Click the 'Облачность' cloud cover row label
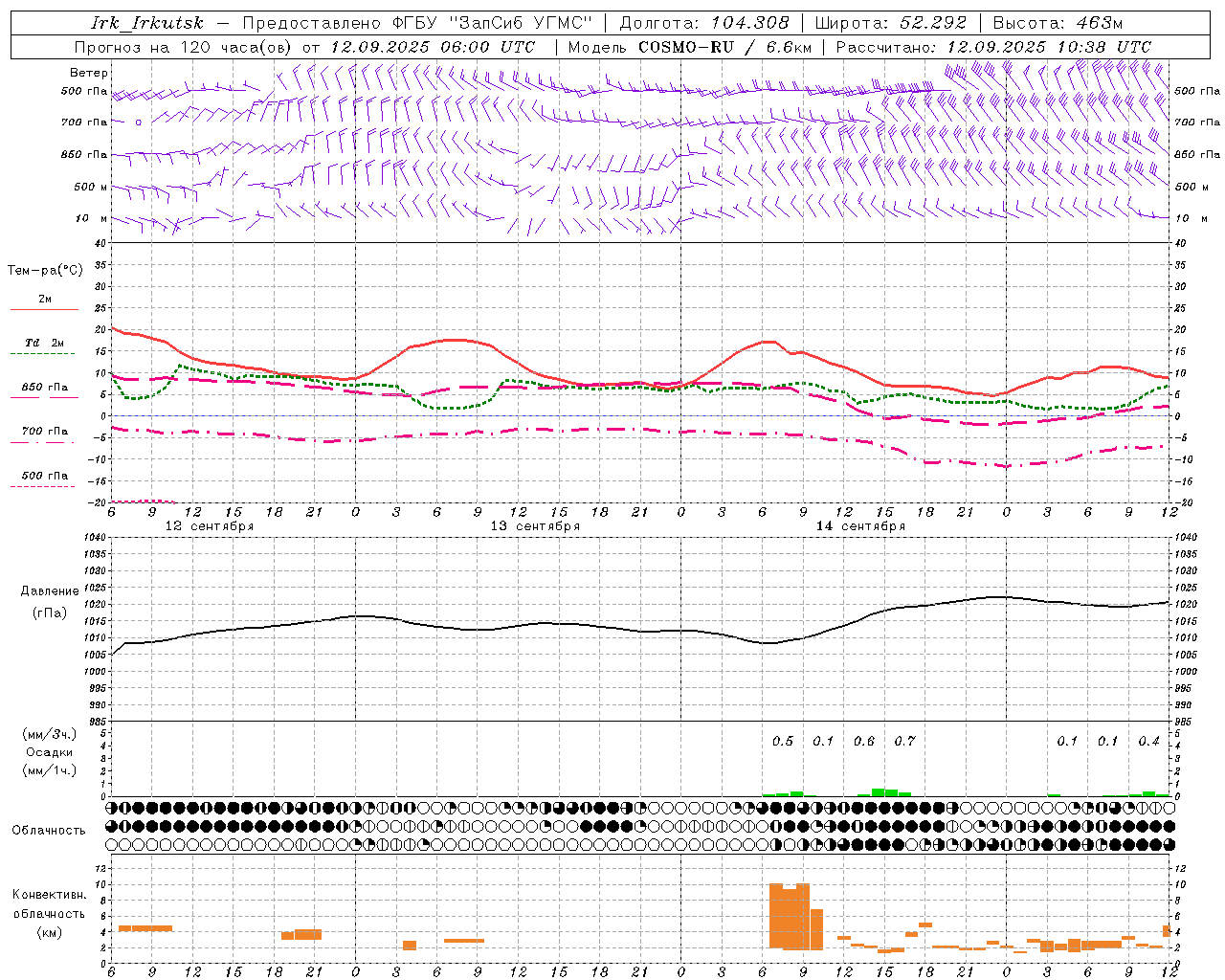 point(50,831)
